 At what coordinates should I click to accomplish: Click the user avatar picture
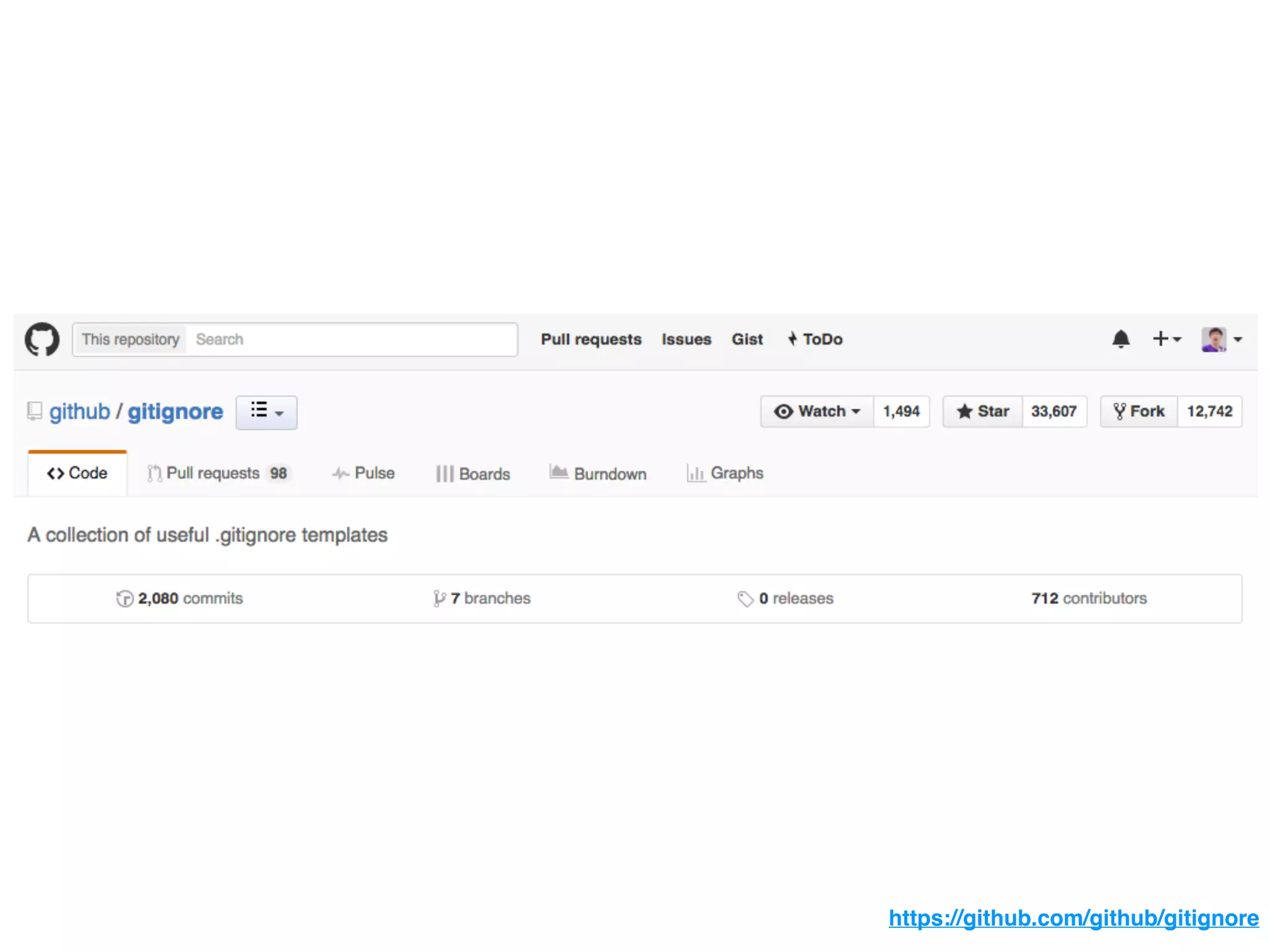1214,339
